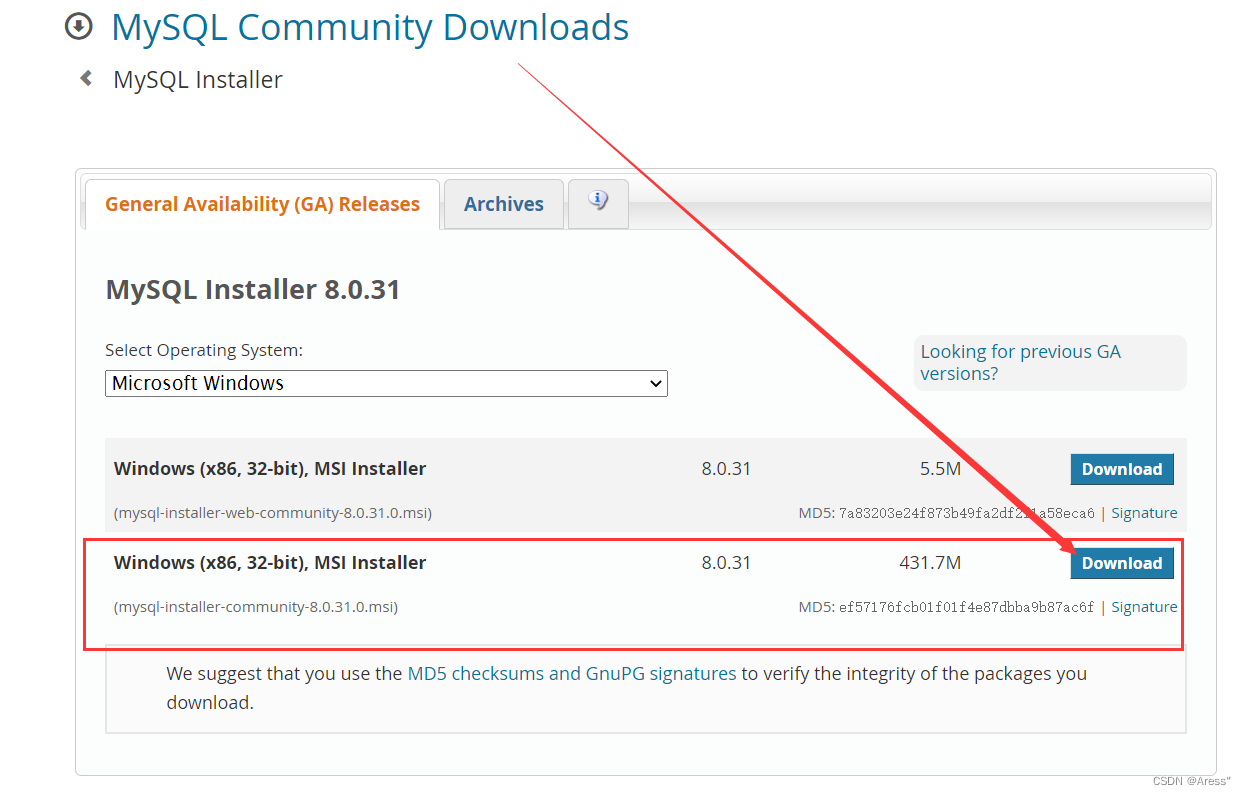Select the 431.7M file size value

930,563
